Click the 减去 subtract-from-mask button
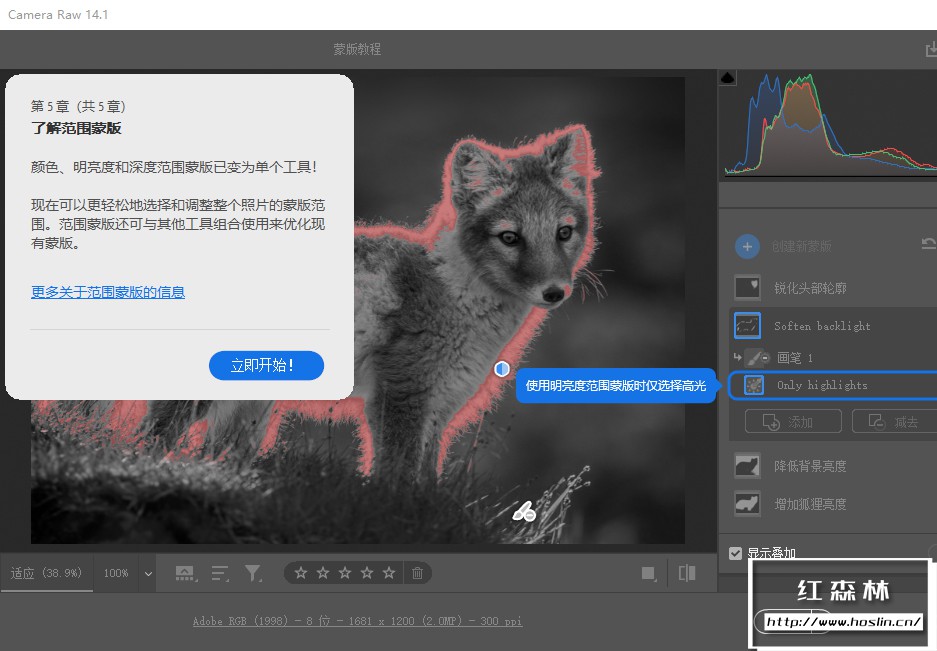 (x=896, y=422)
